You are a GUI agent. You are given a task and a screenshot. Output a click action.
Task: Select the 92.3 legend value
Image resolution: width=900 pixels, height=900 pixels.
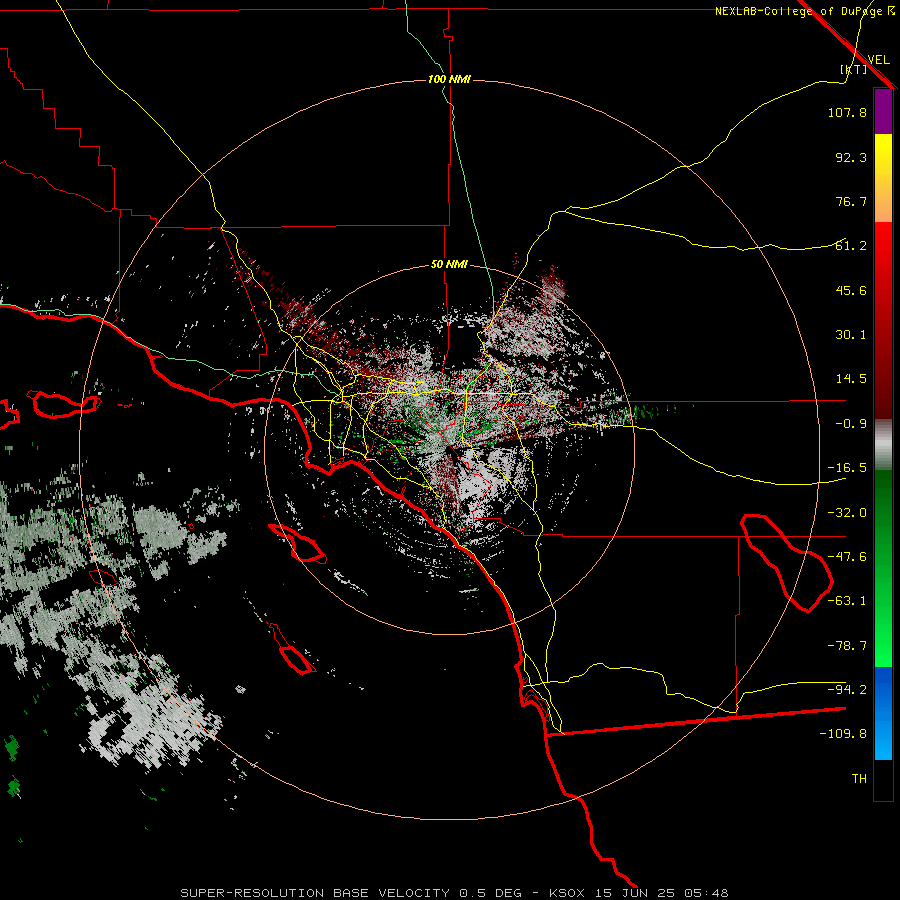851,157
